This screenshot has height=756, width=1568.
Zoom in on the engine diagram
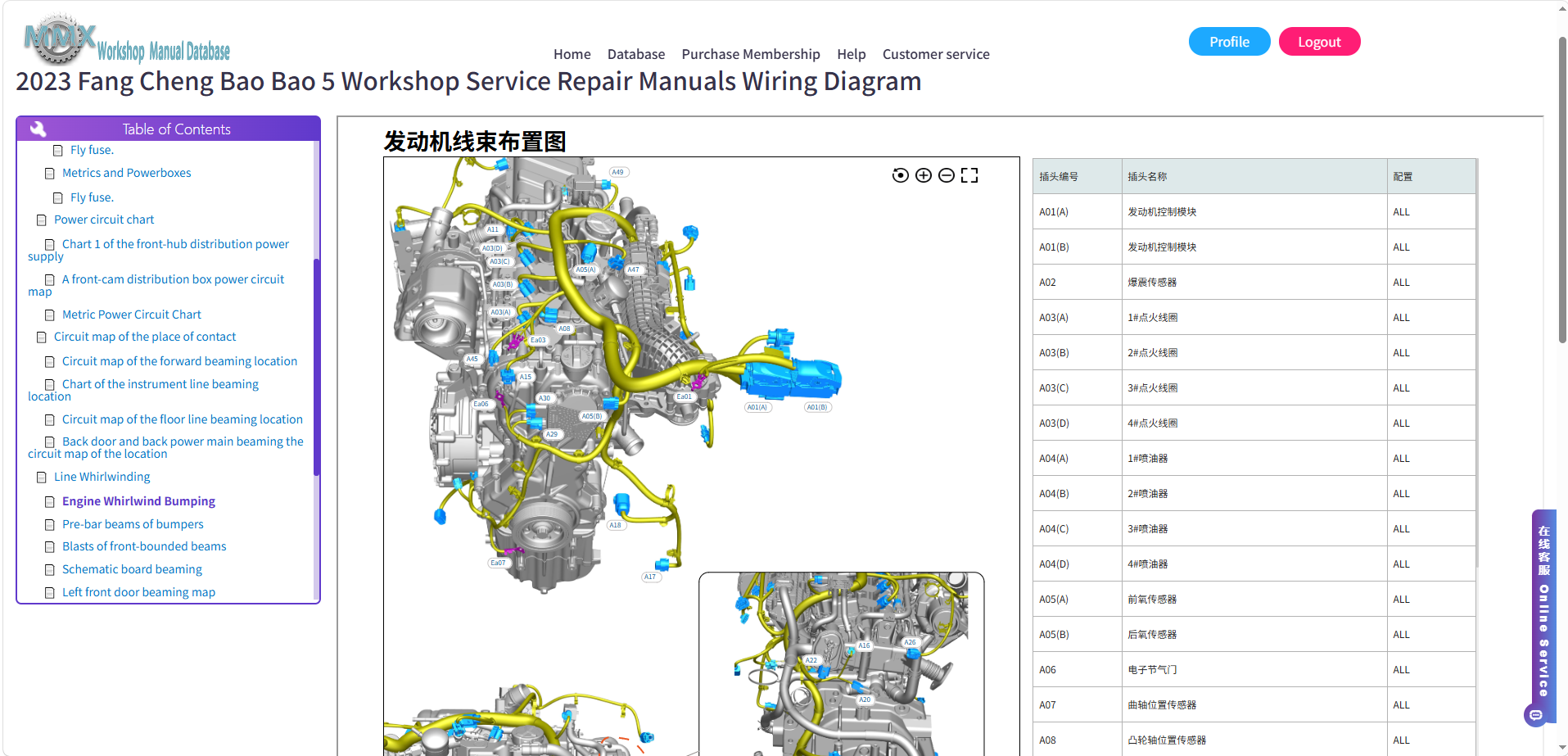pyautogui.click(x=923, y=175)
